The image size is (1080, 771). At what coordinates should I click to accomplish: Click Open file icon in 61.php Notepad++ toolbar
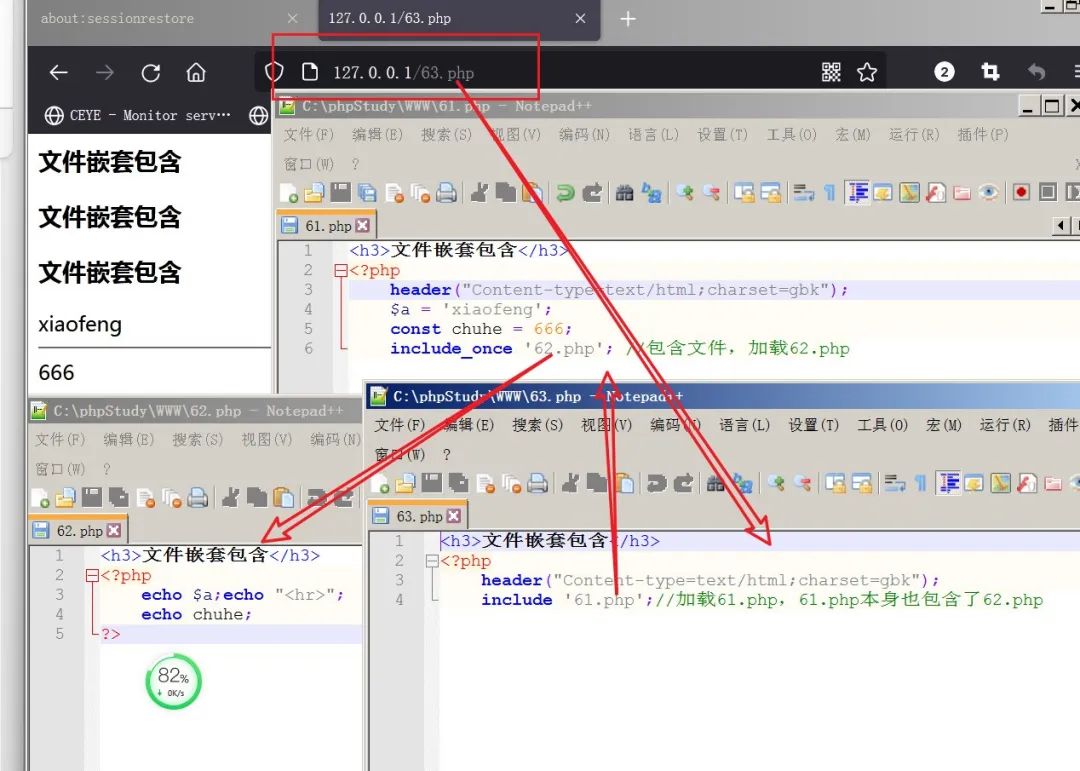[314, 194]
